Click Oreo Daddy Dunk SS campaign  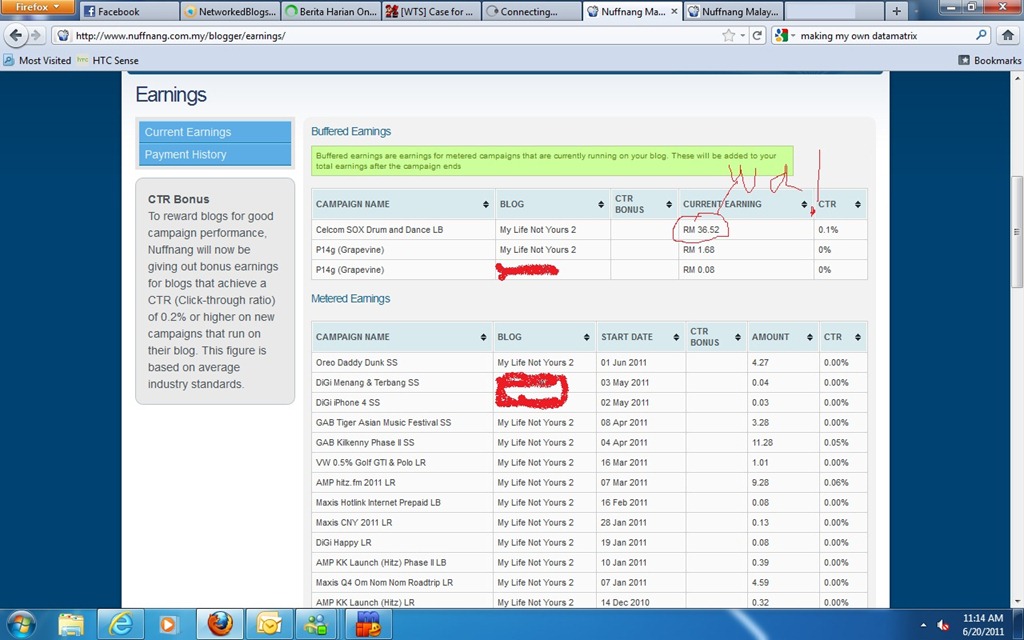pos(357,362)
